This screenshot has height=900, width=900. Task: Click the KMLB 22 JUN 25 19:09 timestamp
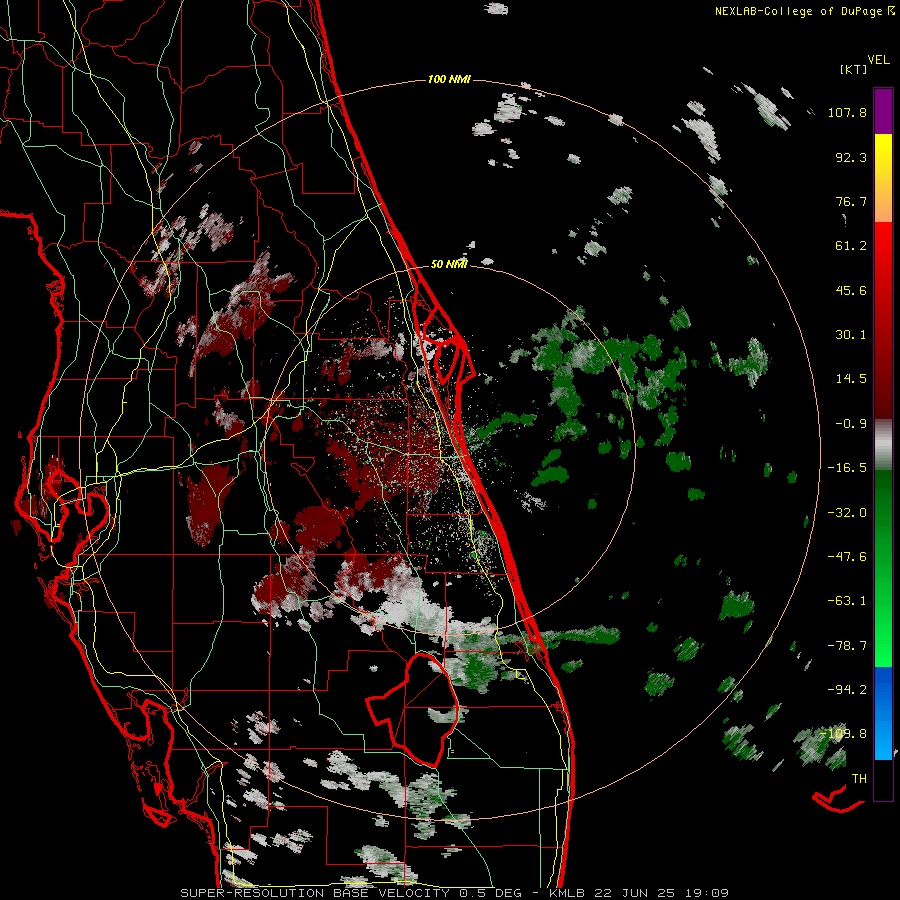pyautogui.click(x=639, y=893)
